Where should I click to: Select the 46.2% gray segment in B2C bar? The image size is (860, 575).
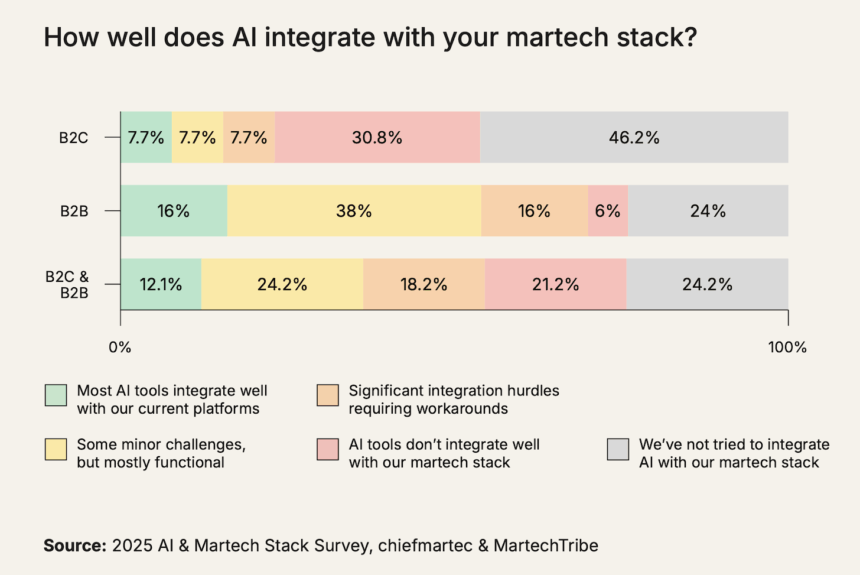[634, 137]
